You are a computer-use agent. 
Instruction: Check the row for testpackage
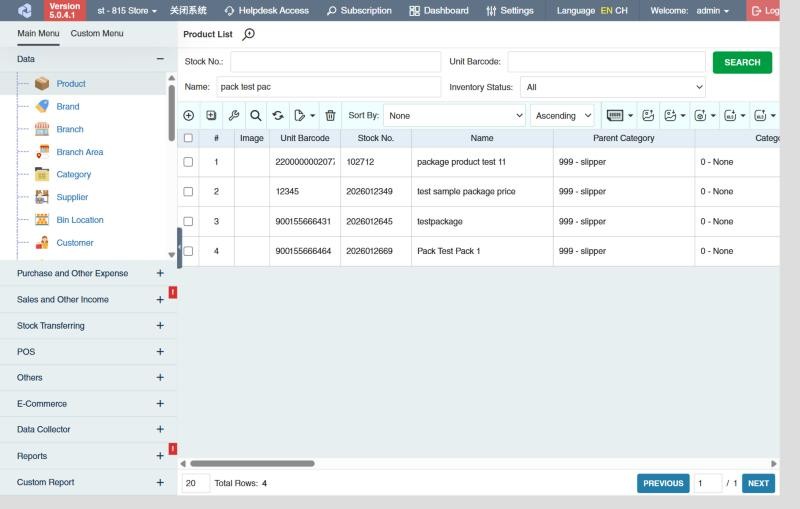pyautogui.click(x=188, y=221)
